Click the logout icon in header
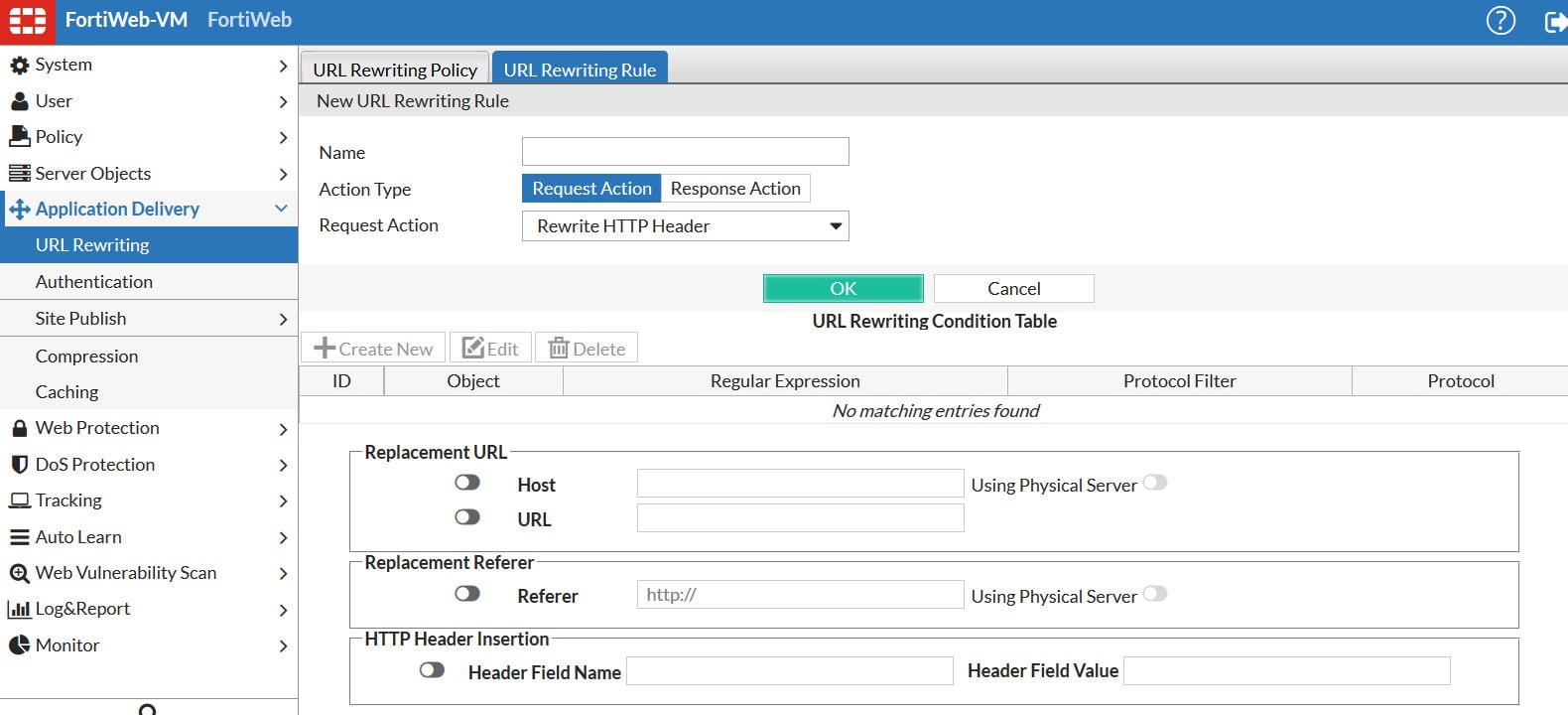 click(1555, 21)
